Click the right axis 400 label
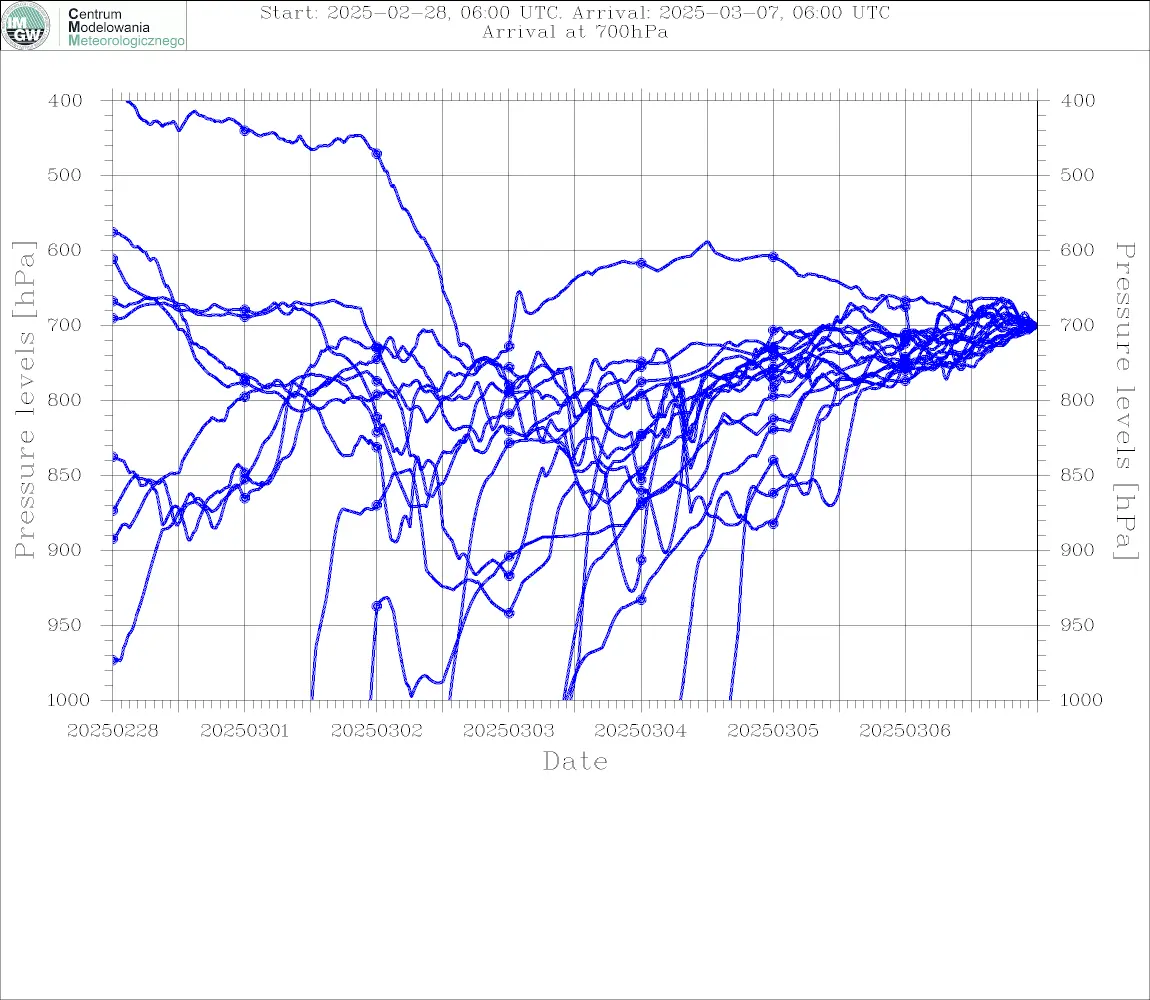The image size is (1150, 1000). pyautogui.click(x=1078, y=101)
